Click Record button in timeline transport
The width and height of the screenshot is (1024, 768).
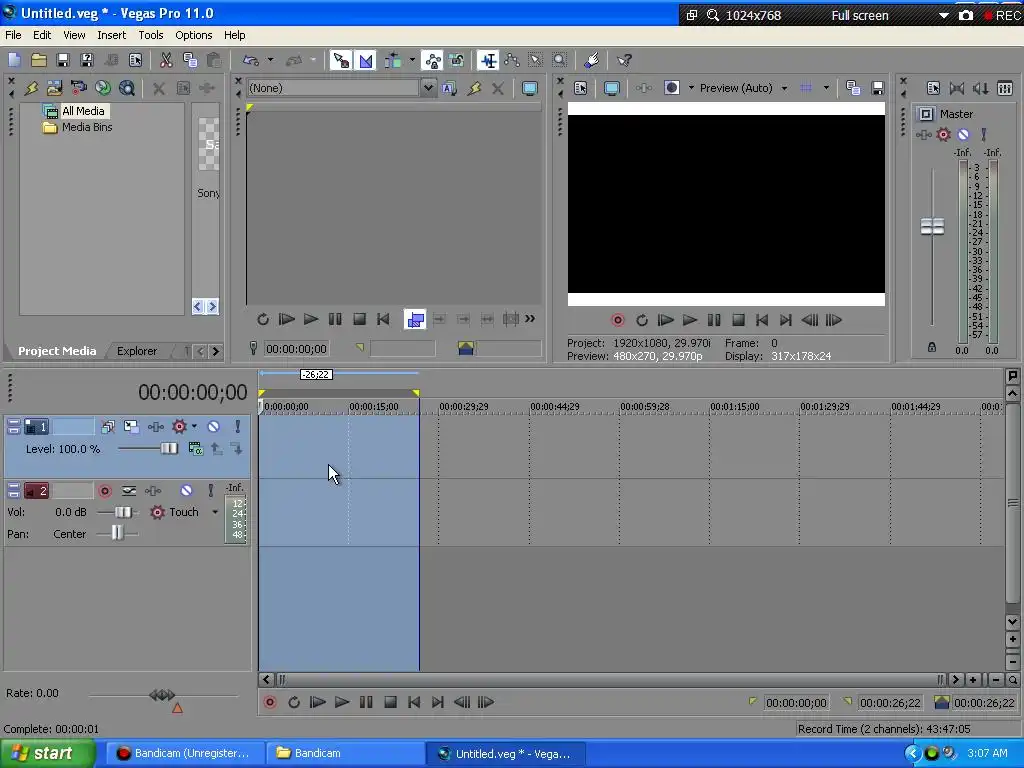tap(270, 703)
